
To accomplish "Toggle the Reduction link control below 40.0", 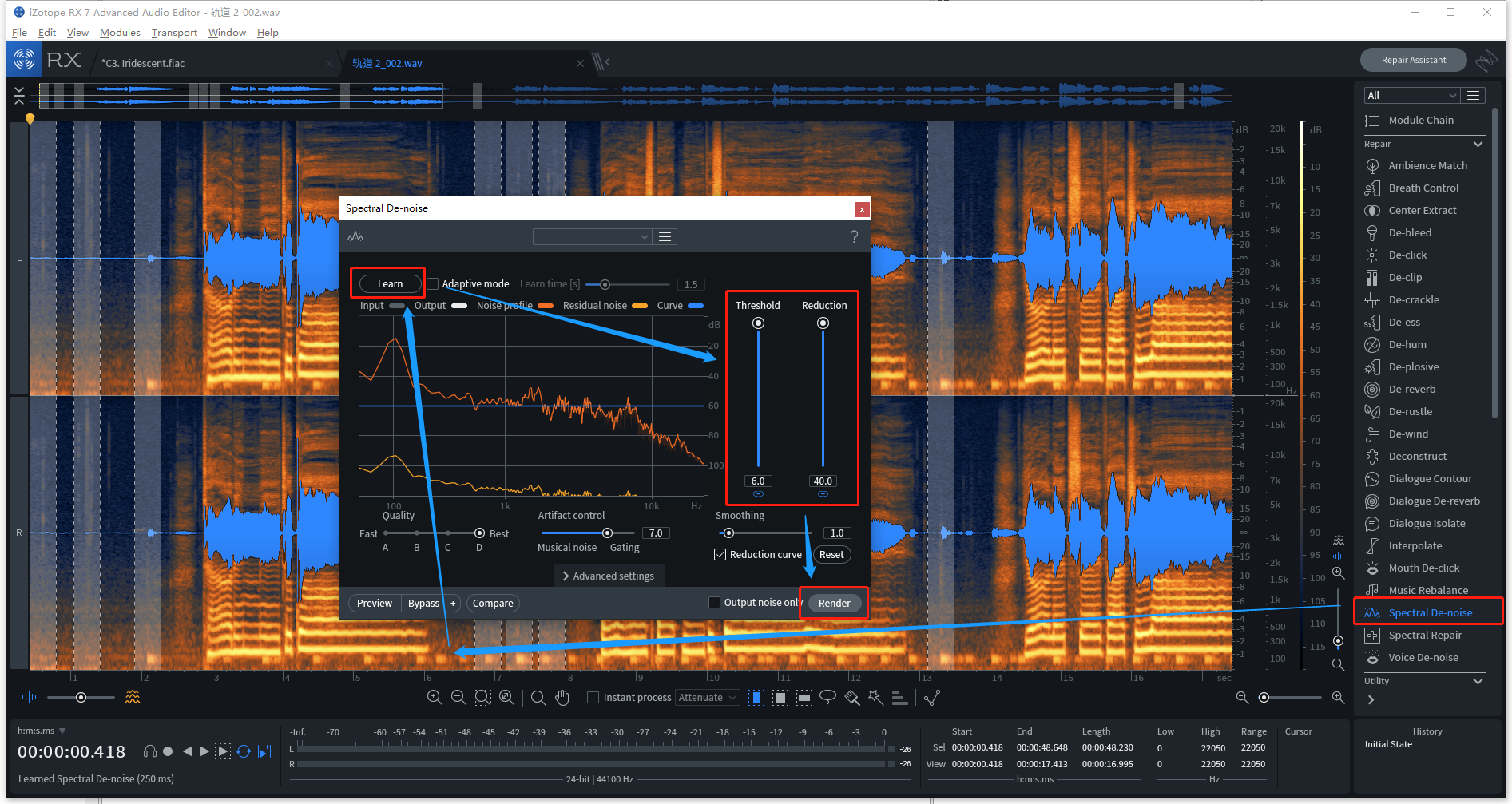I will click(x=823, y=494).
